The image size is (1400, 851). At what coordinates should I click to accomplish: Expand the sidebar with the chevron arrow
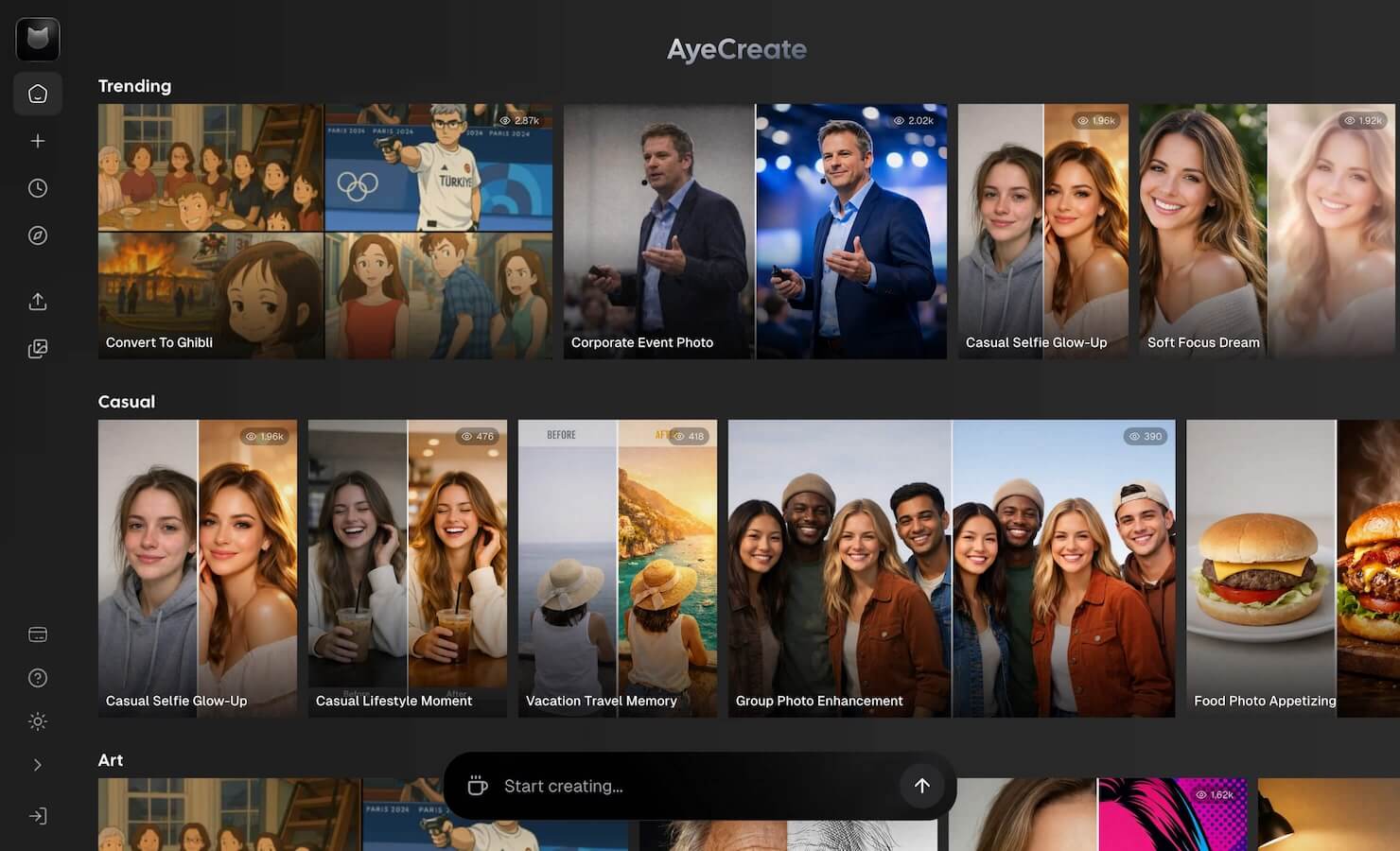(37, 764)
